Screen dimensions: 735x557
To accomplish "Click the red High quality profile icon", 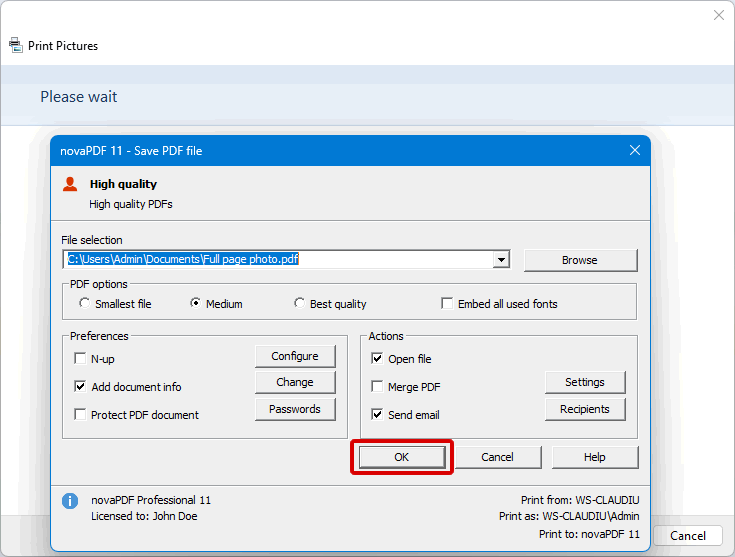I will coord(70,184).
